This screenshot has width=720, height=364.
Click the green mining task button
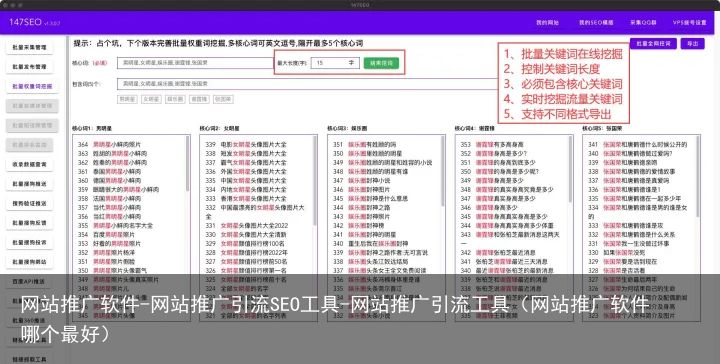pos(381,63)
